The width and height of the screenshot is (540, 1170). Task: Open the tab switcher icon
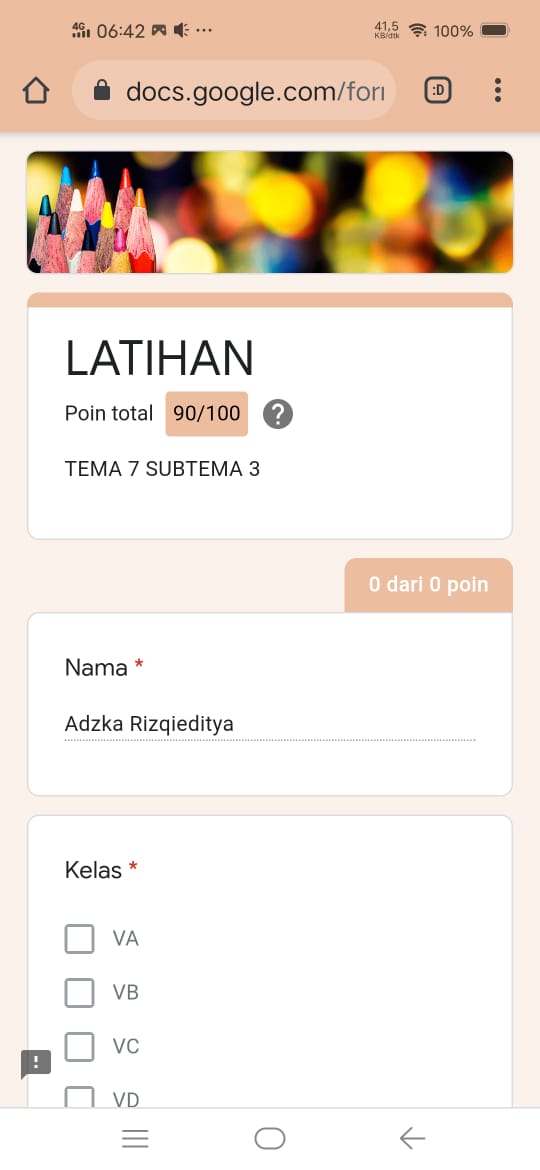point(438,91)
